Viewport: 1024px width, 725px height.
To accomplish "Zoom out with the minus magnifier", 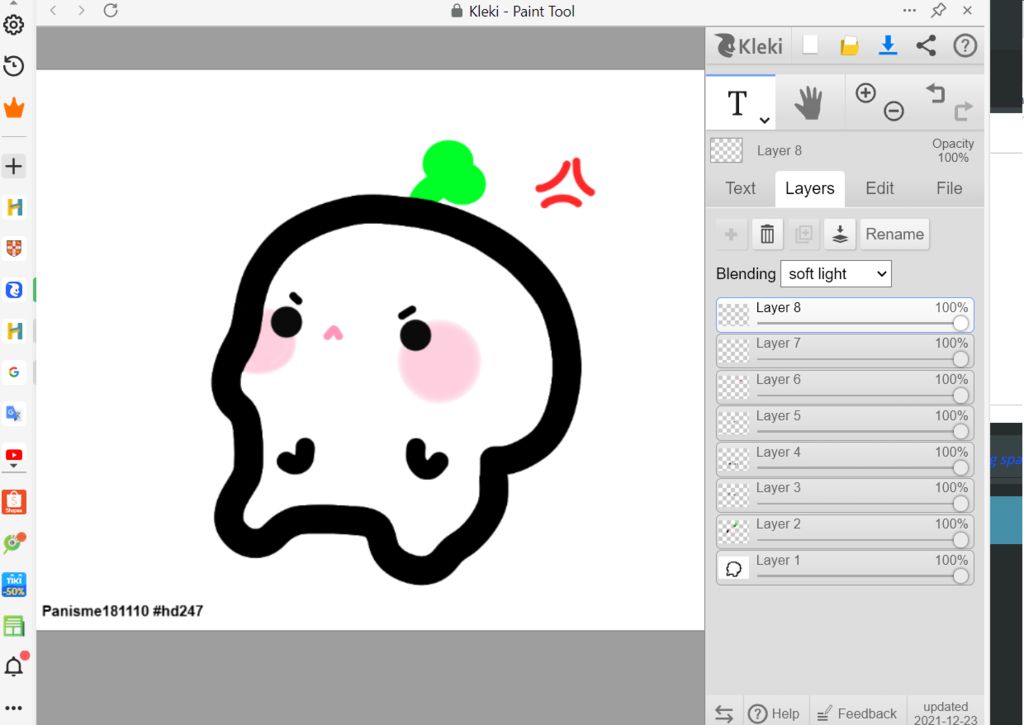I will click(x=893, y=111).
